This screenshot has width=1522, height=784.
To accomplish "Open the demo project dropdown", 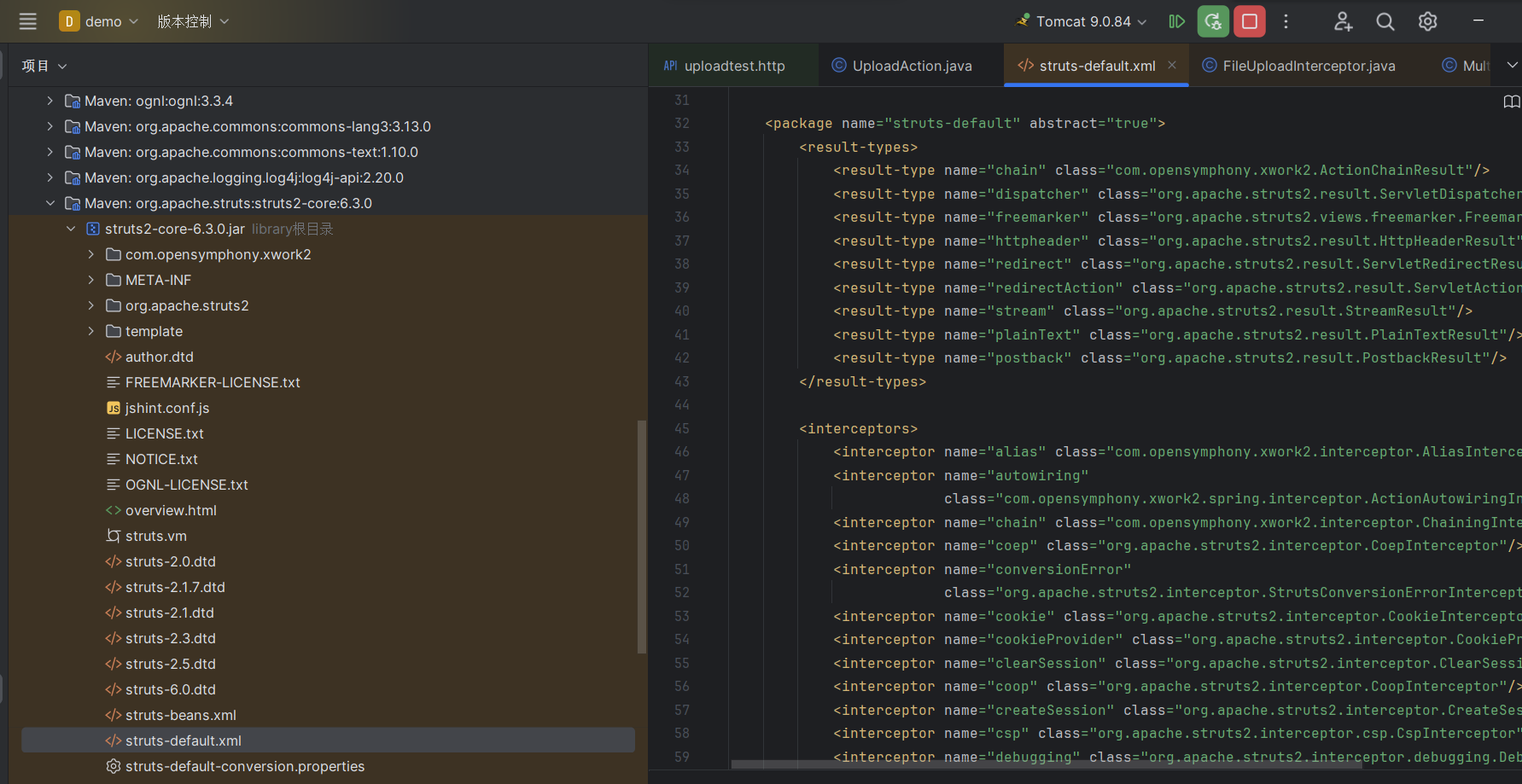I will [98, 21].
